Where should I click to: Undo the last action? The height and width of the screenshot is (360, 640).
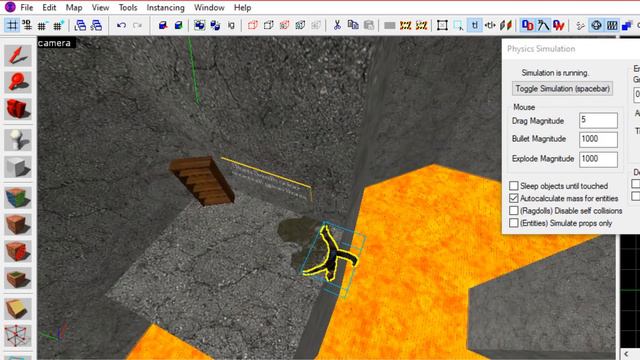click(x=121, y=25)
